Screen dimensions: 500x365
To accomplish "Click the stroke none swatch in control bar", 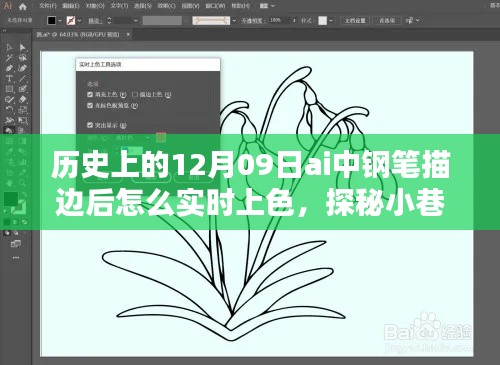I will (x=71, y=21).
